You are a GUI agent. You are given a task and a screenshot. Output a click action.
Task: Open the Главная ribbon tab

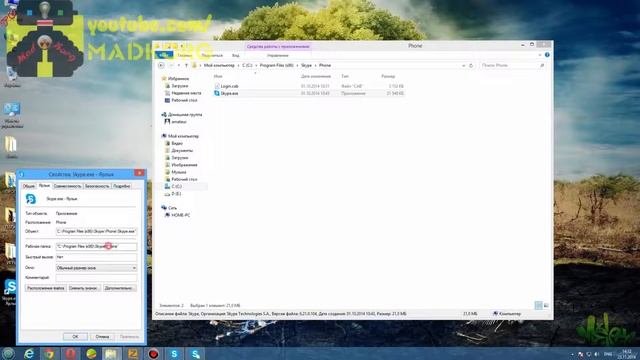(185, 55)
